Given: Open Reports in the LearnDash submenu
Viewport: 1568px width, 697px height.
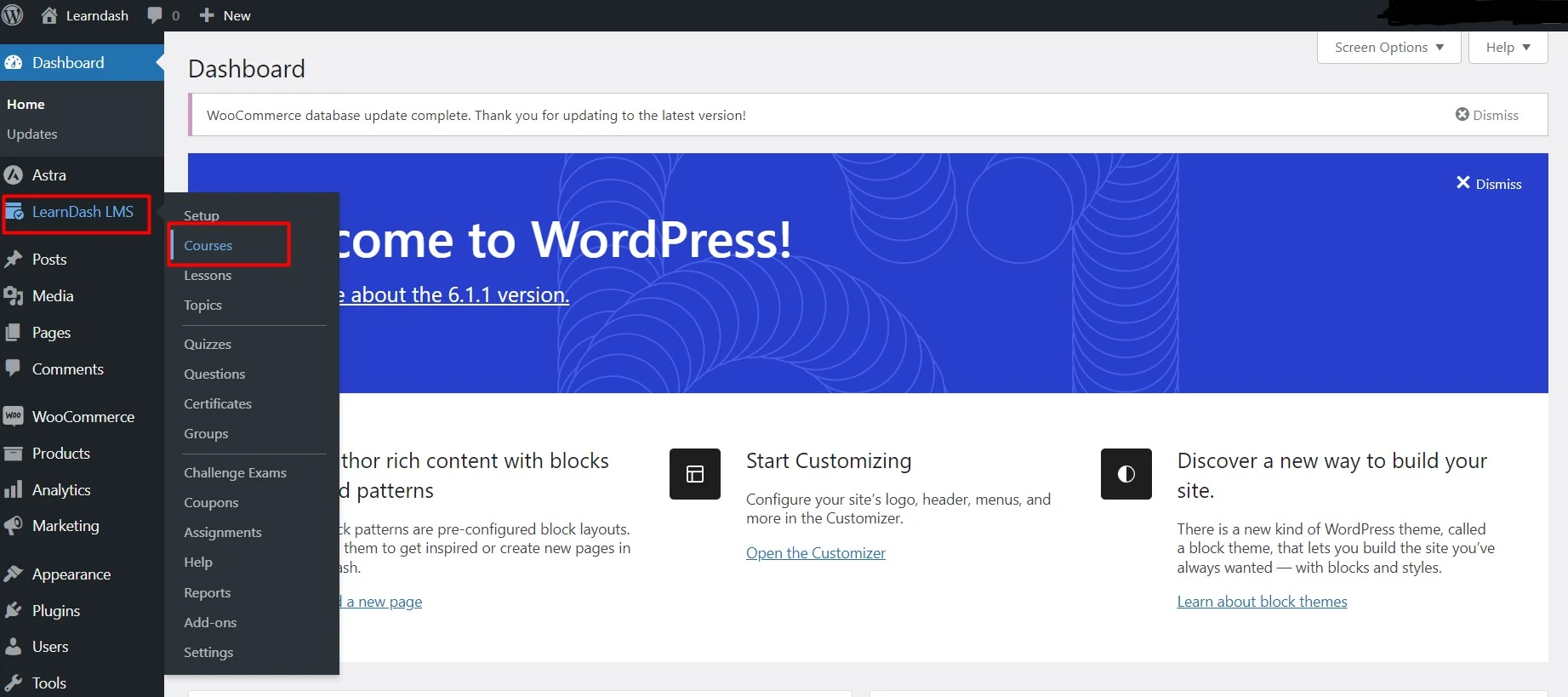Looking at the screenshot, I should click(x=208, y=592).
